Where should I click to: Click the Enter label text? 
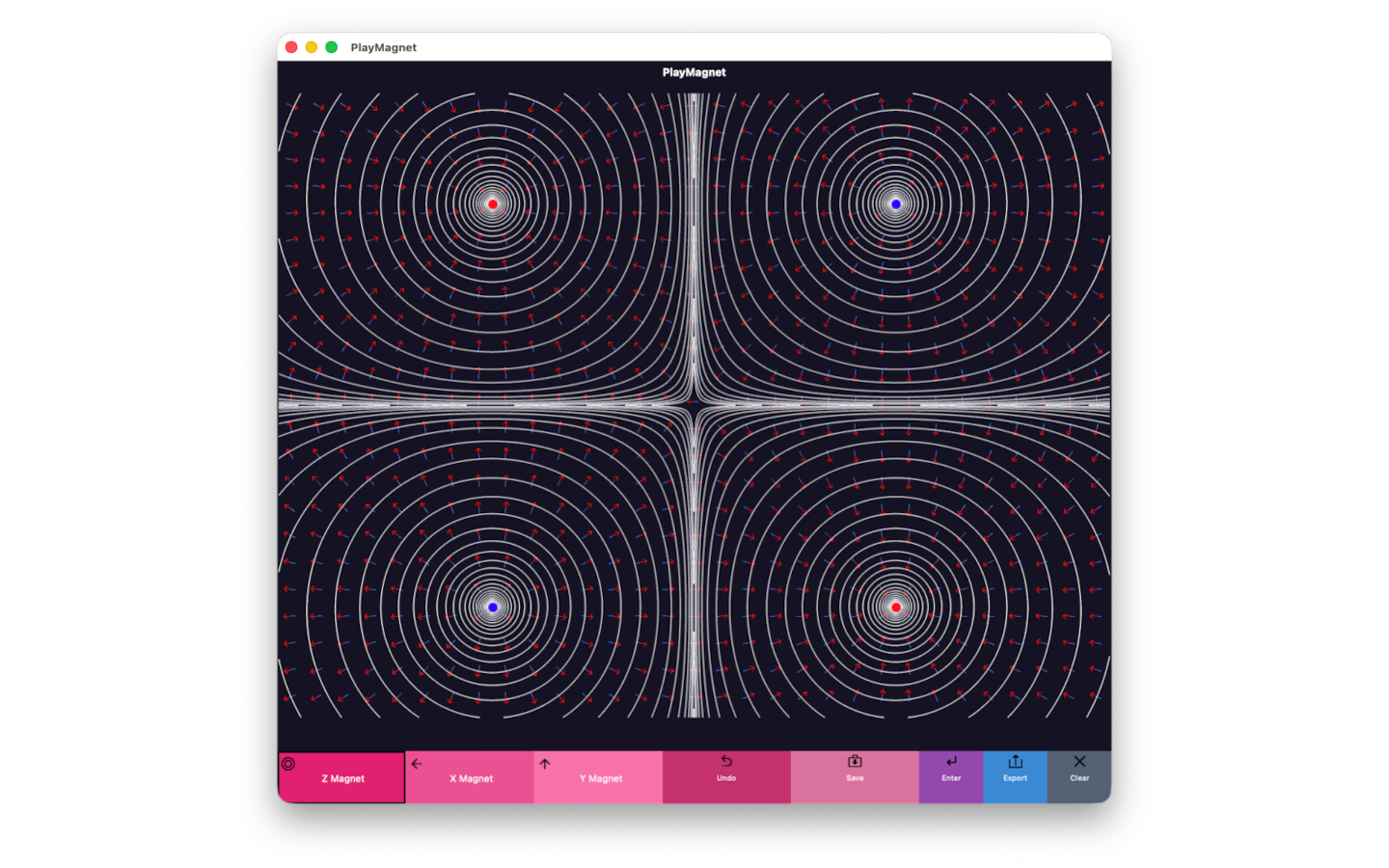pyautogui.click(x=951, y=777)
